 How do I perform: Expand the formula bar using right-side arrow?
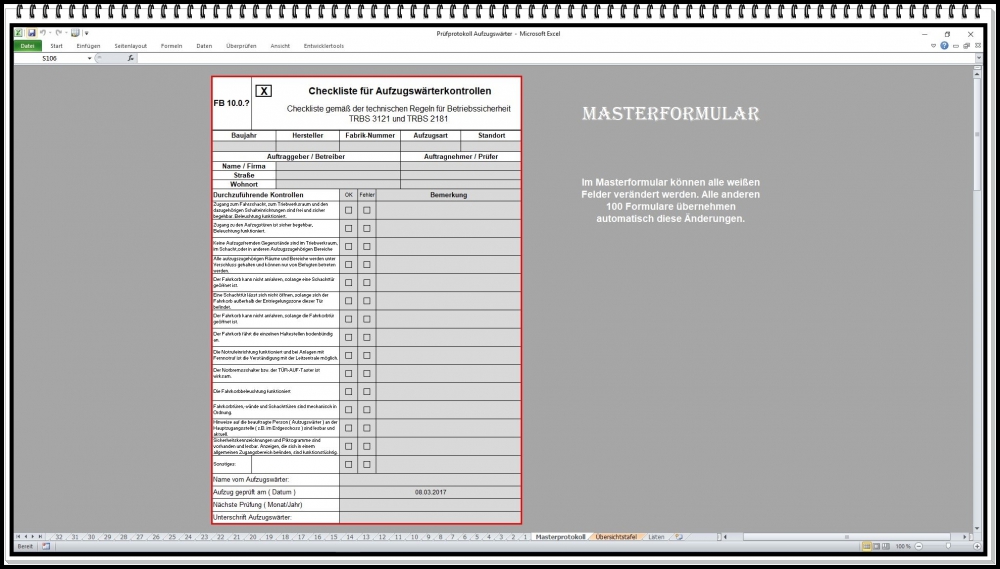pos(979,58)
